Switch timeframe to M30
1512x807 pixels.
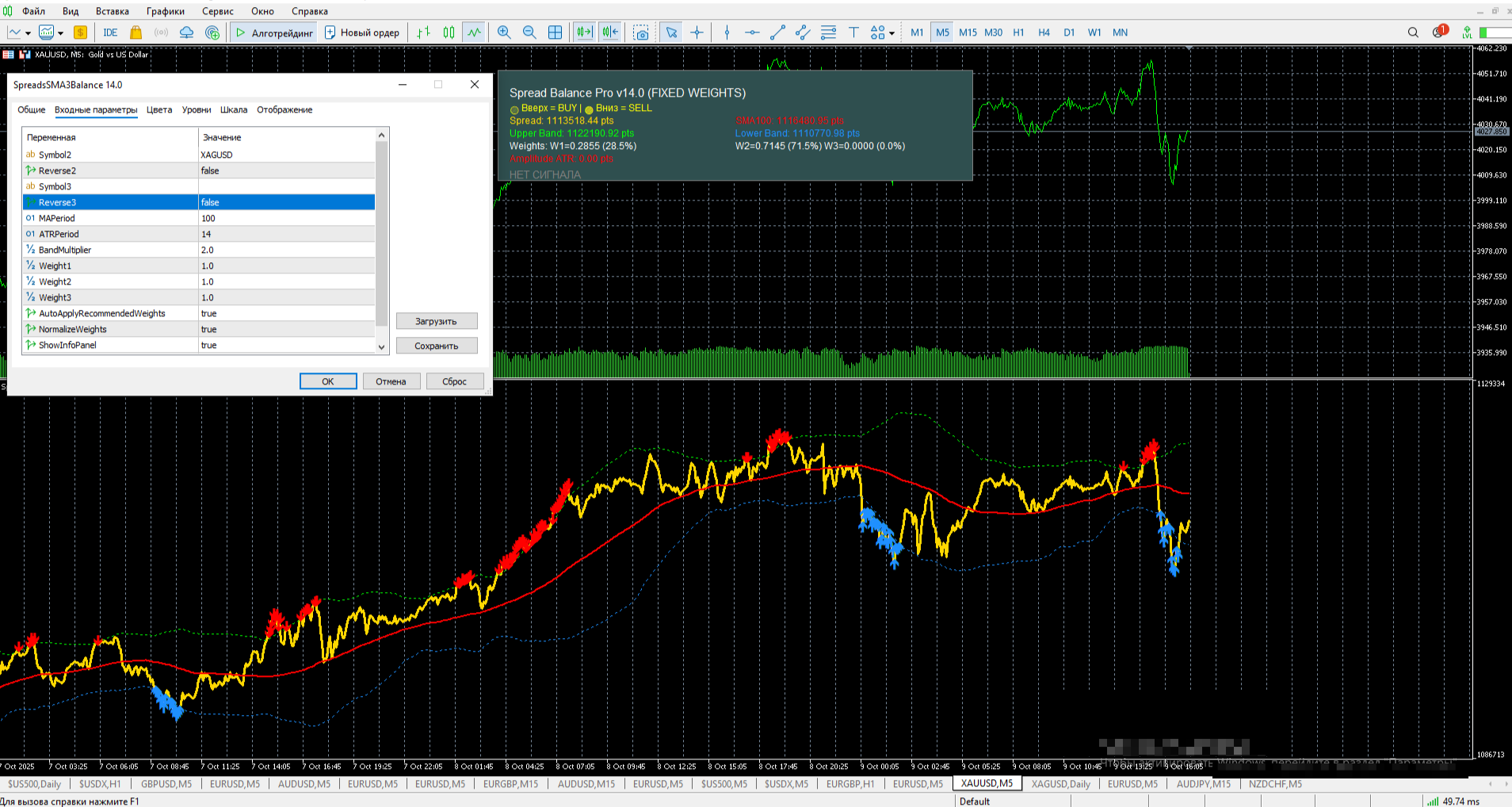pyautogui.click(x=993, y=33)
